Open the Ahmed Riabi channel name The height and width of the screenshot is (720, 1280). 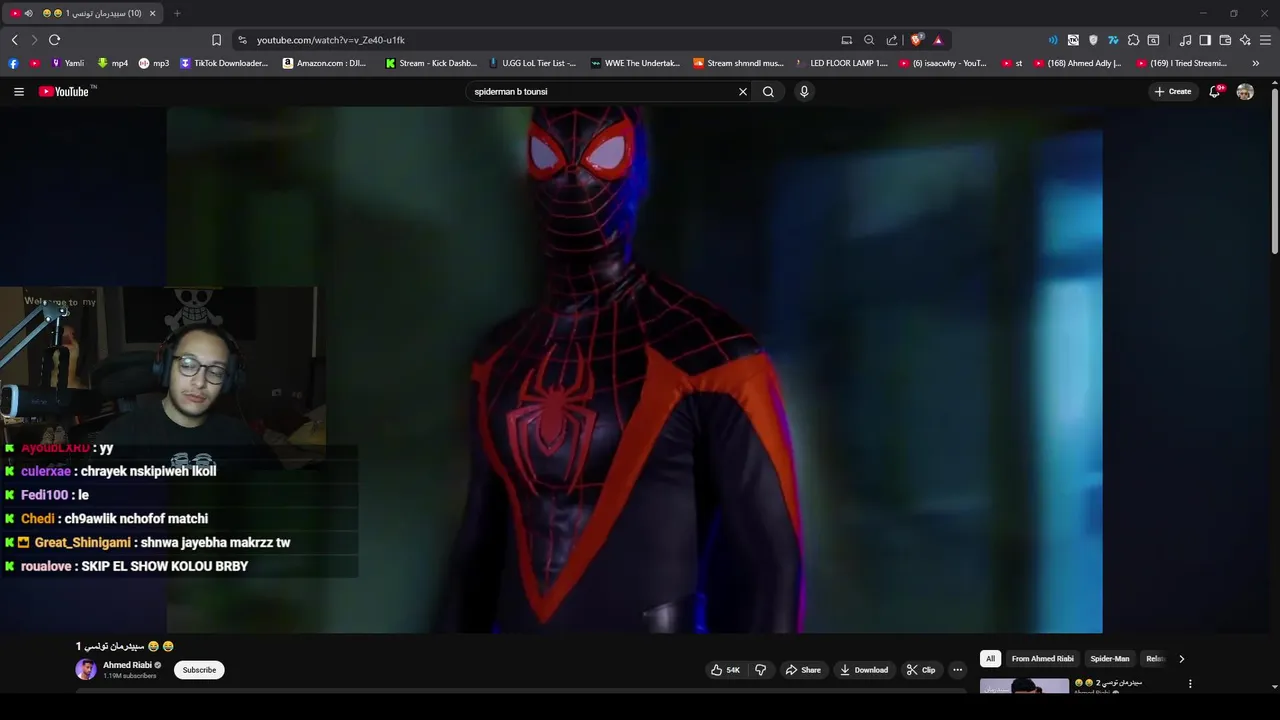coord(127,665)
